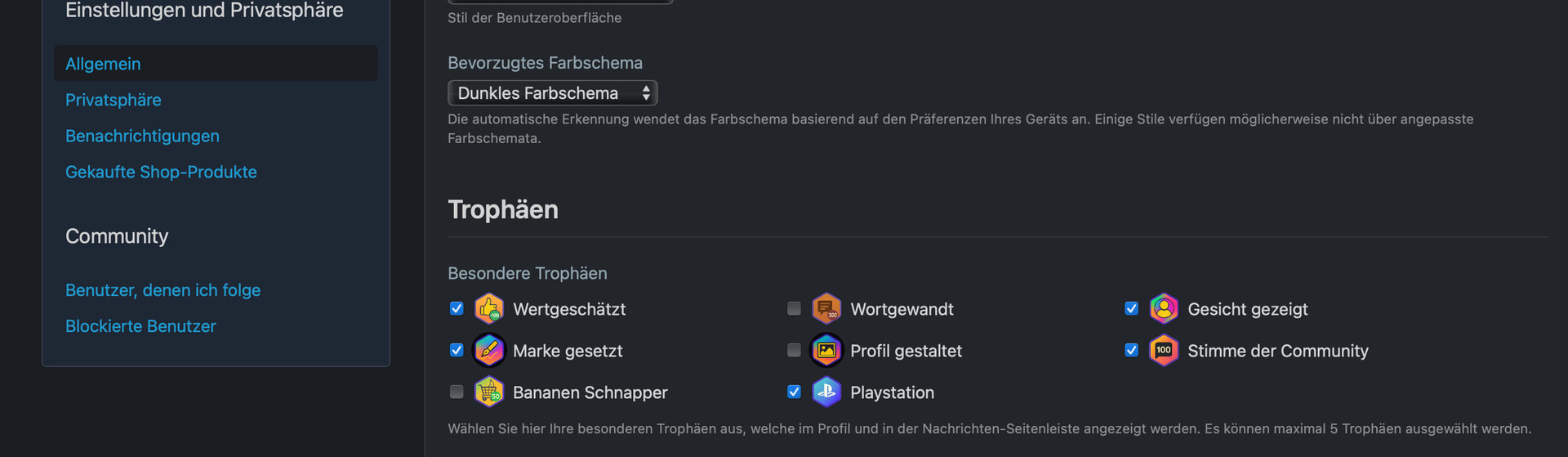Open the Privatsphäre settings section
The image size is (1568, 457).
pos(114,100)
